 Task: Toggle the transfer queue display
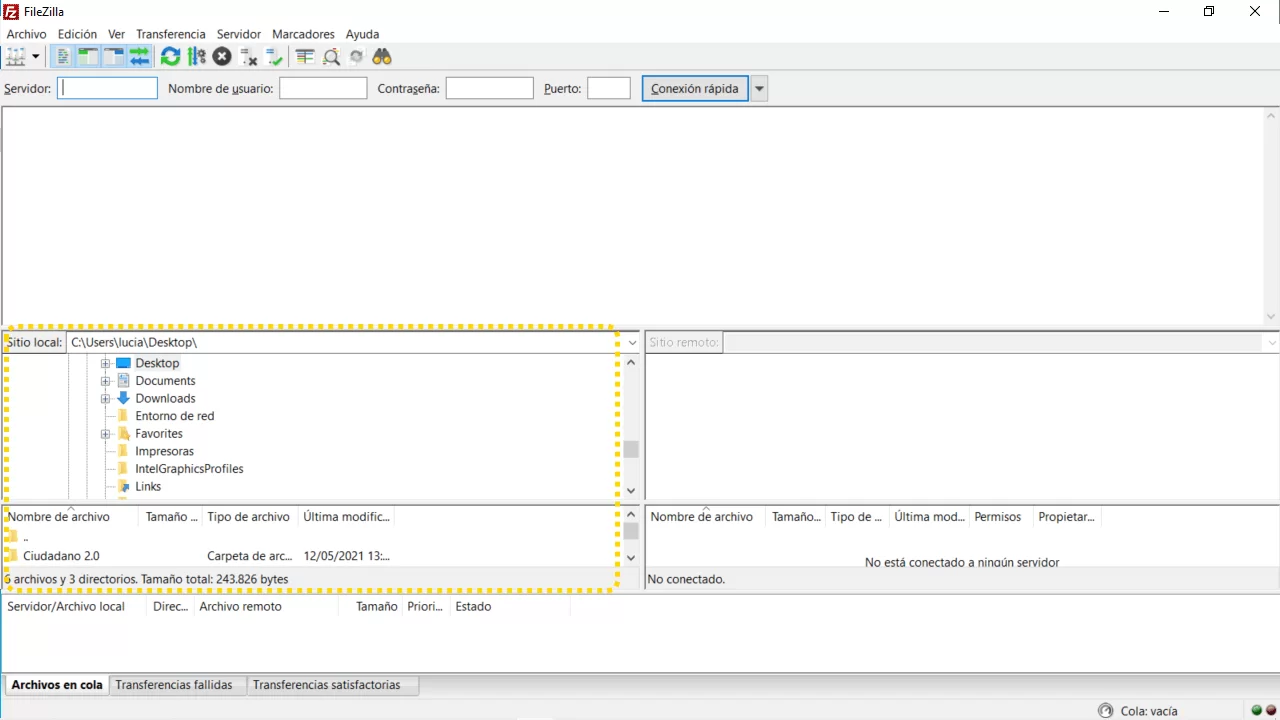139,57
